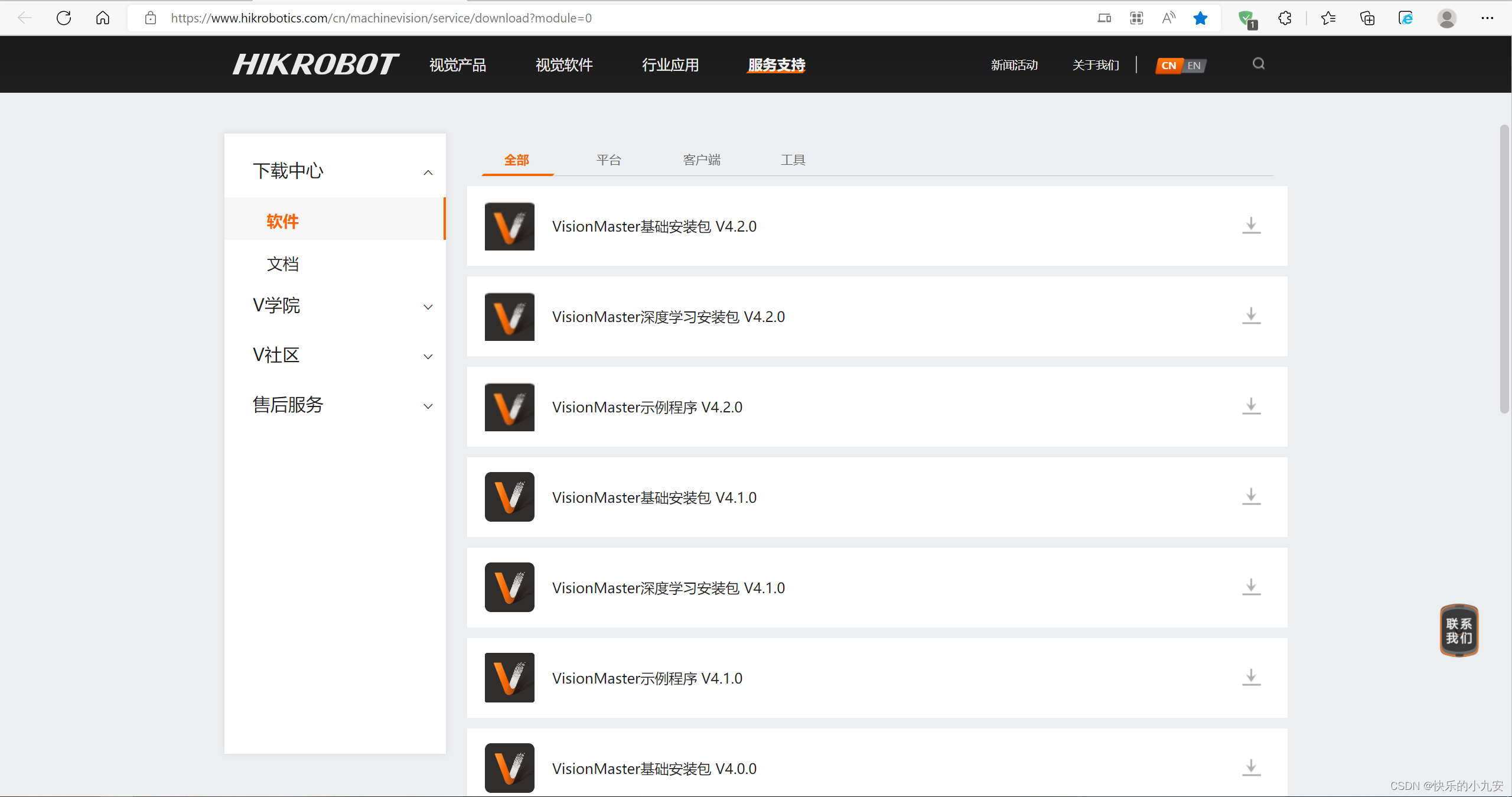Screen dimensions: 1512x797
Task: Refresh the page with the reload icon
Action: pos(64,18)
